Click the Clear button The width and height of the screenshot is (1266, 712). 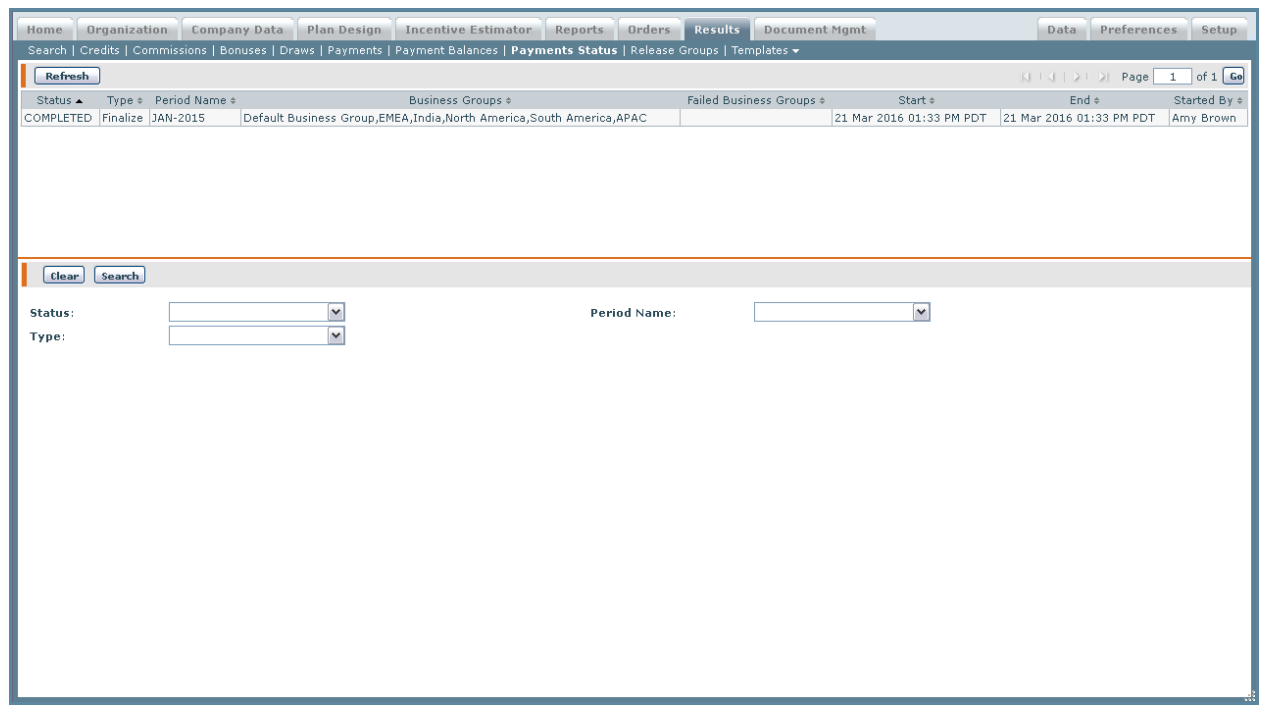click(64, 276)
